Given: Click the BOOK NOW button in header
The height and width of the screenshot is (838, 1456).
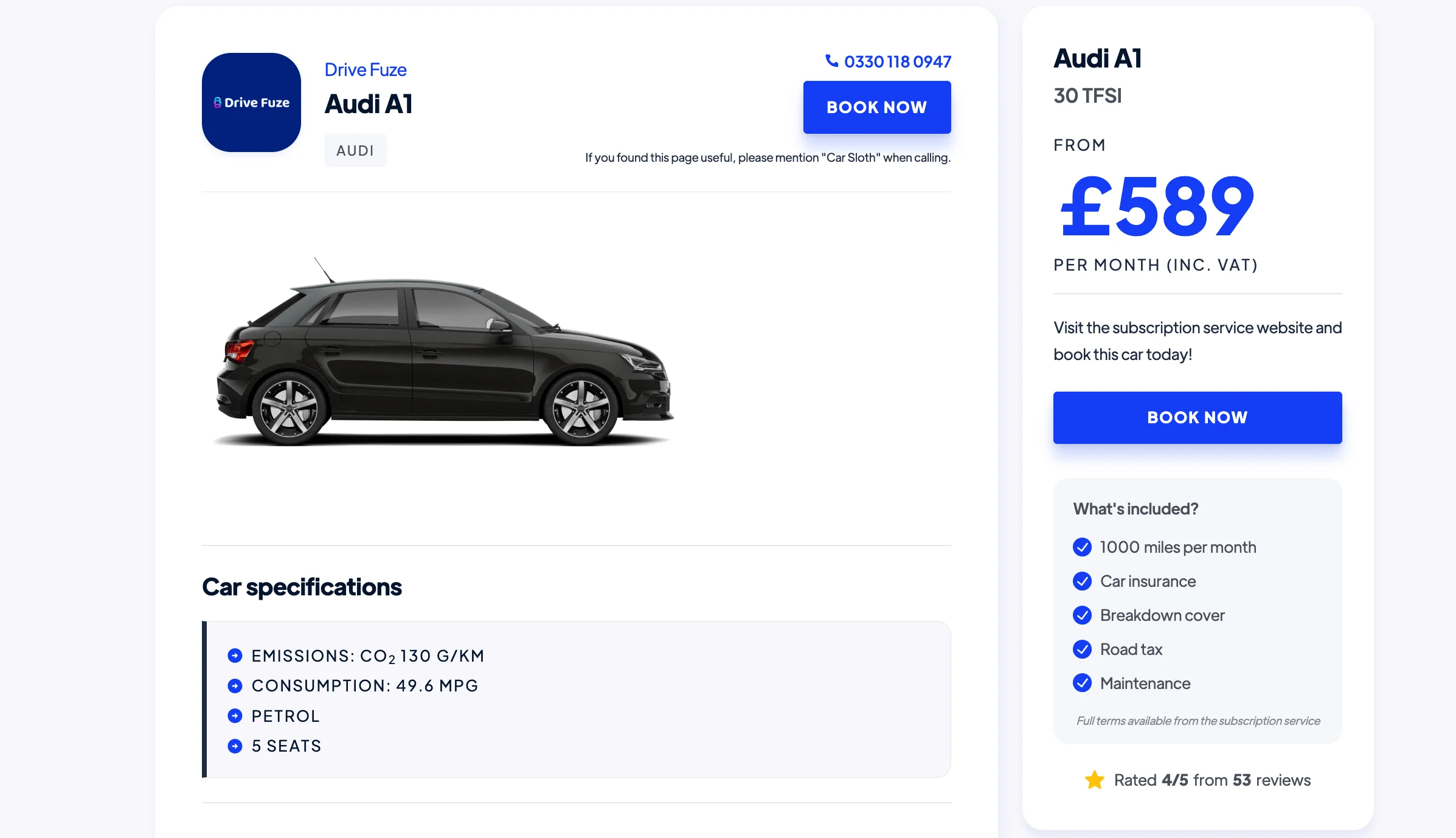Looking at the screenshot, I should pyautogui.click(x=877, y=107).
